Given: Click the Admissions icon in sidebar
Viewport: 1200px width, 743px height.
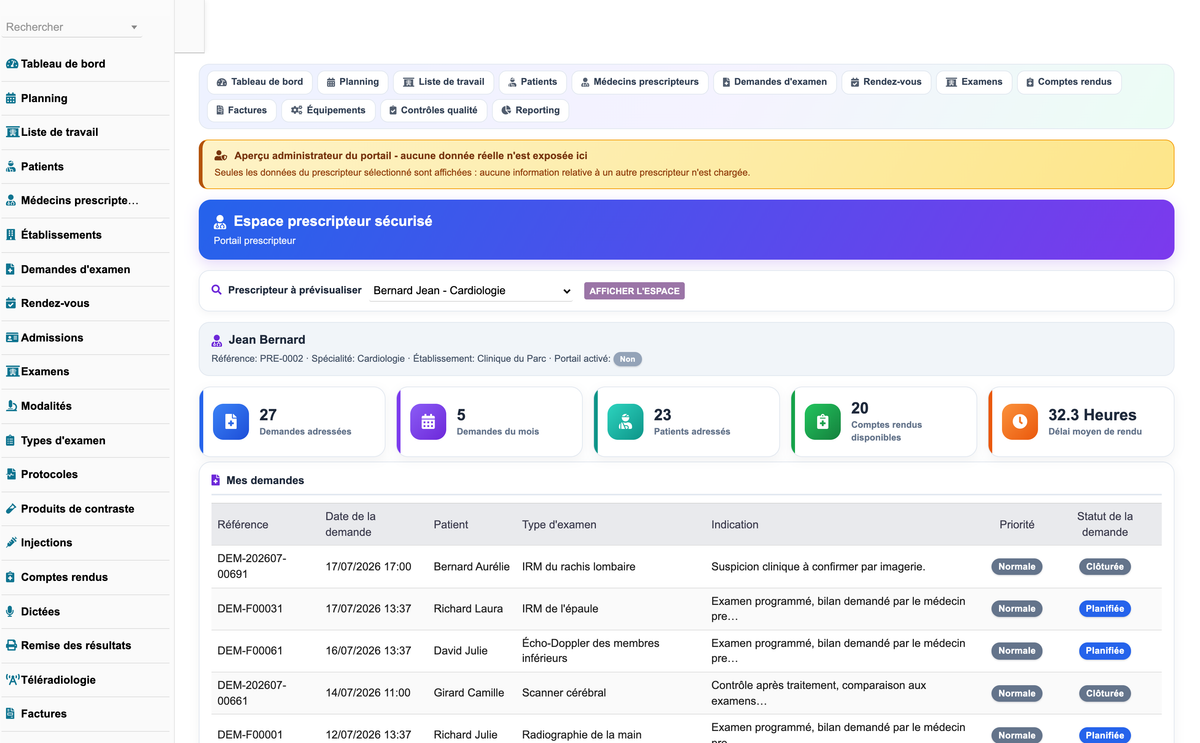Looking at the screenshot, I should coord(12,338).
